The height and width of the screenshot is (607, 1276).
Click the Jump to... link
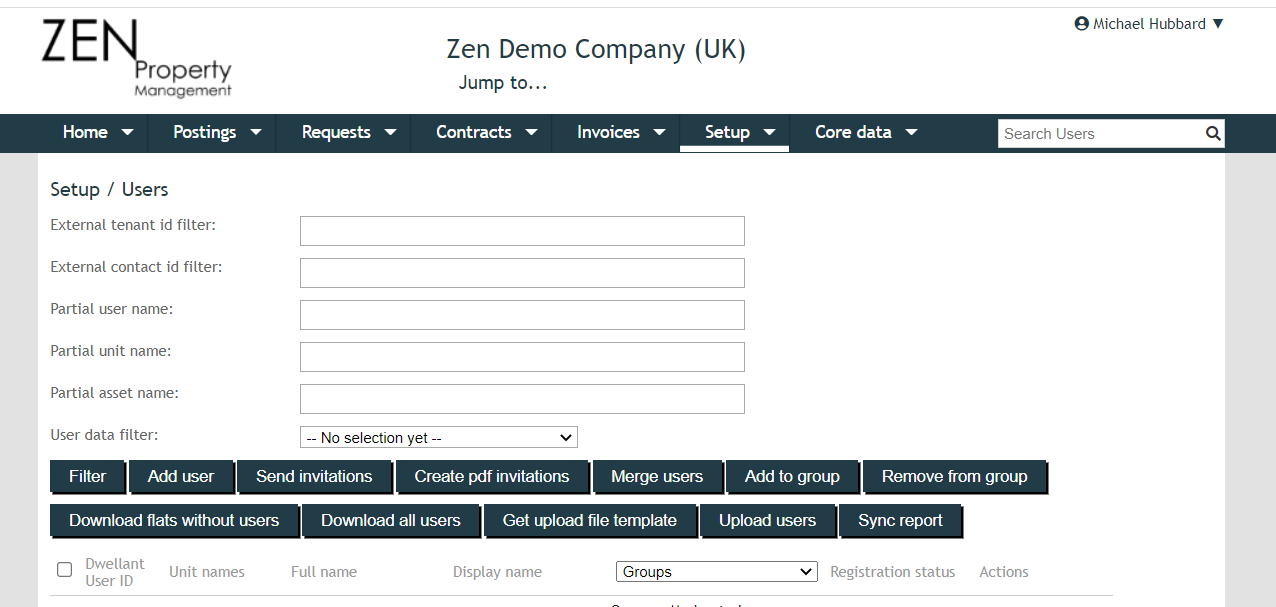503,83
